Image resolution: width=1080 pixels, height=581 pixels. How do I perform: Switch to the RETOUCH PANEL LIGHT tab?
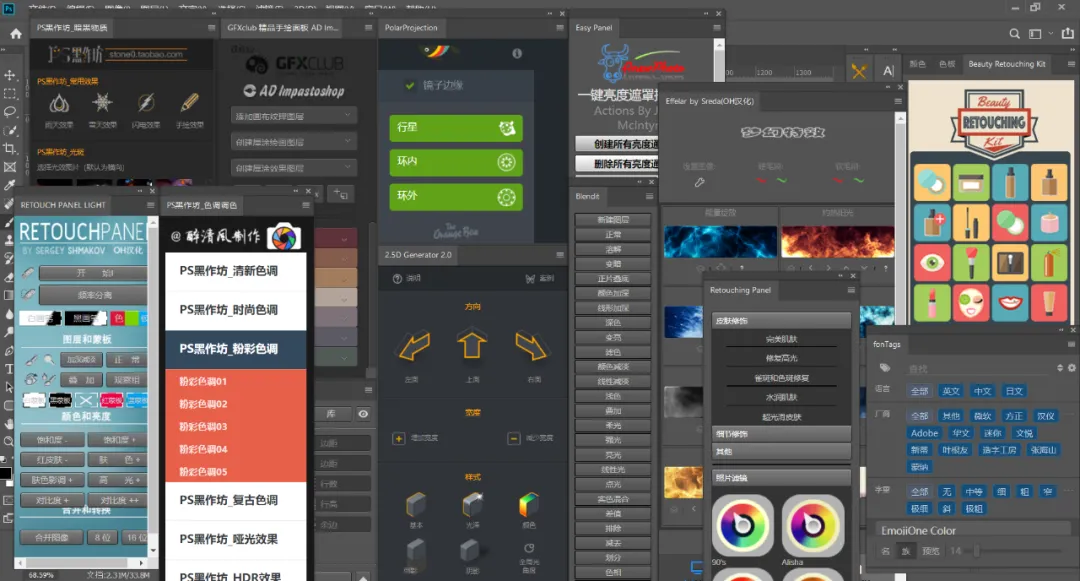[x=63, y=205]
